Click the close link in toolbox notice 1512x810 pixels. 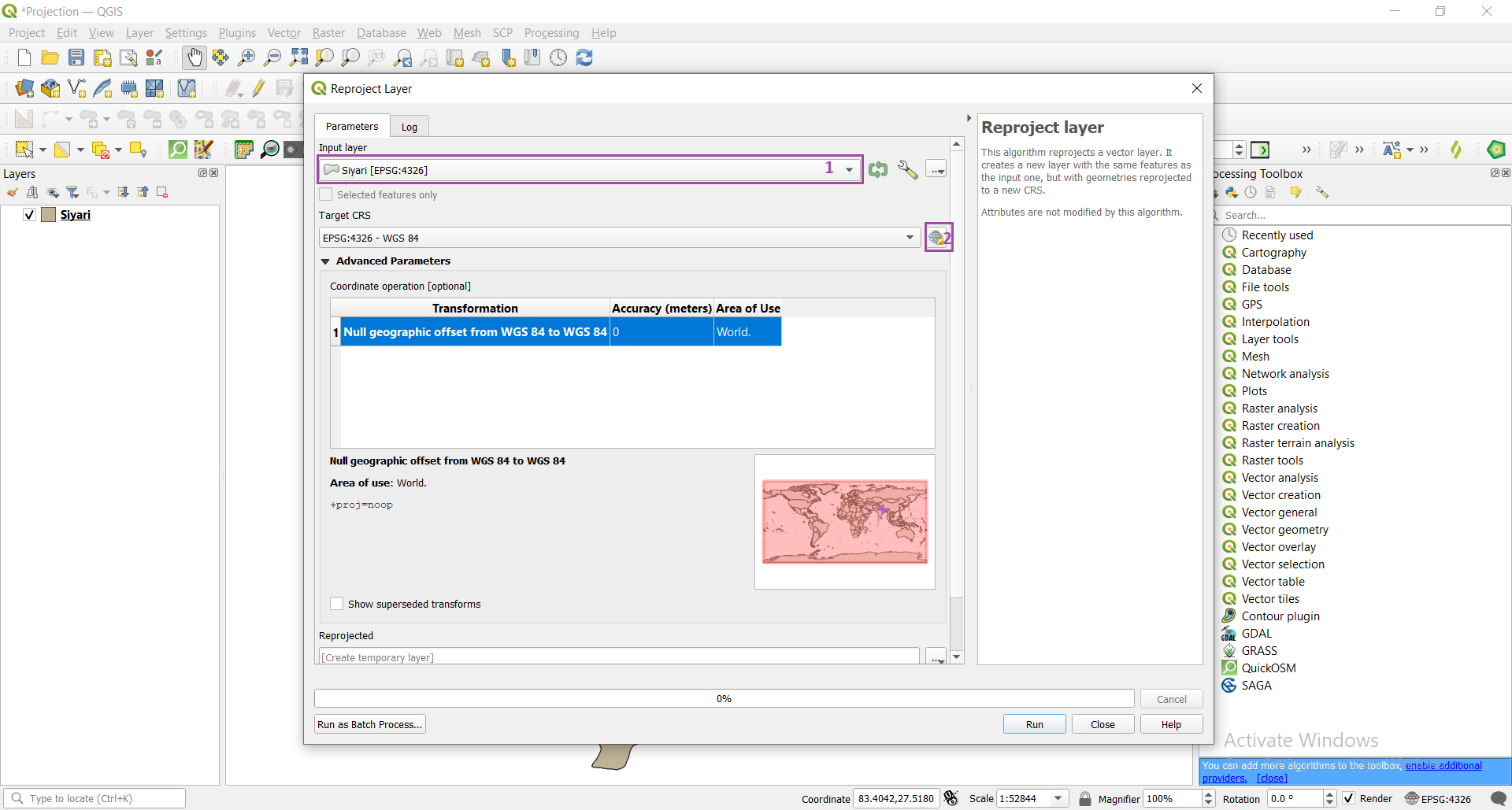tap(1272, 779)
